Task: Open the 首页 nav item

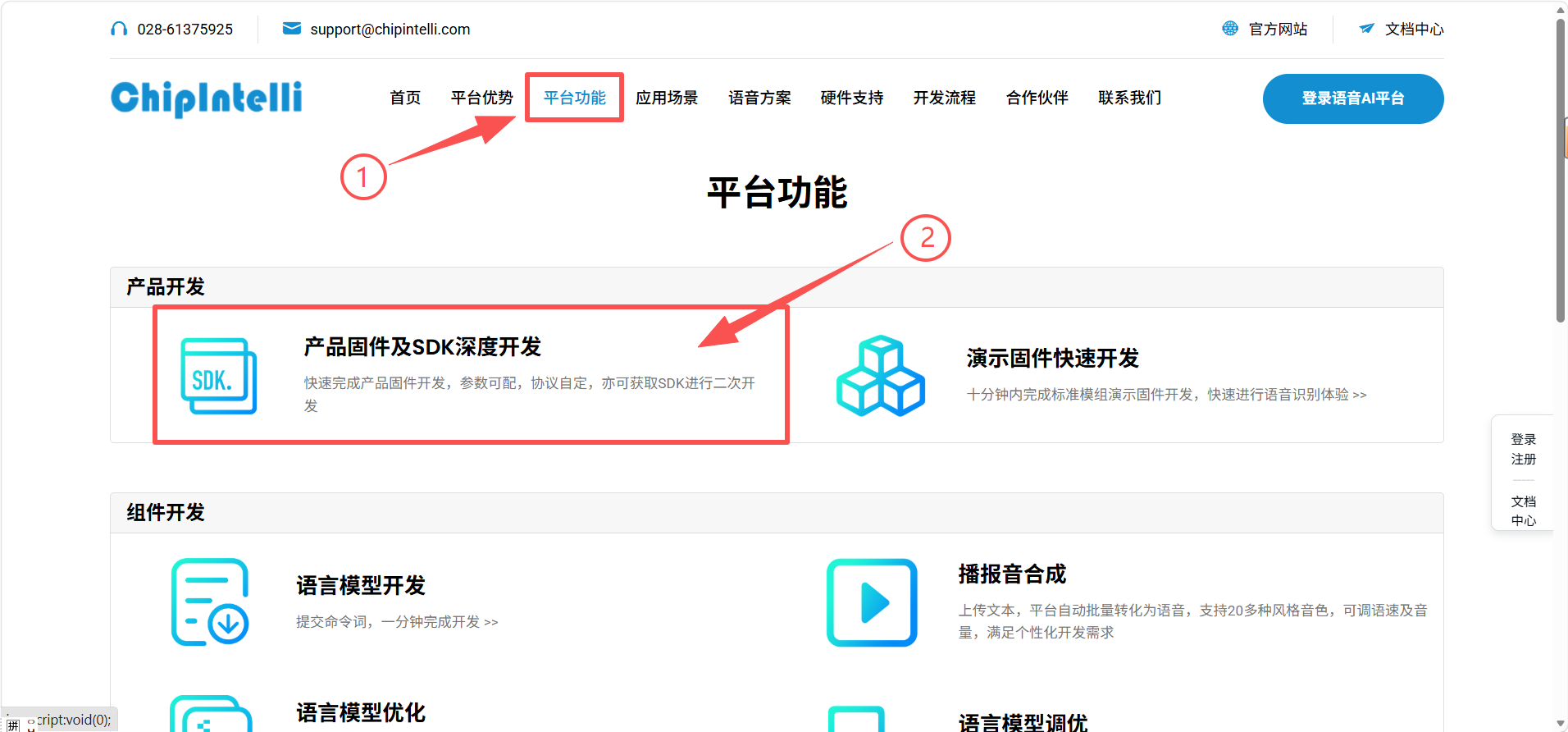Action: tap(405, 98)
